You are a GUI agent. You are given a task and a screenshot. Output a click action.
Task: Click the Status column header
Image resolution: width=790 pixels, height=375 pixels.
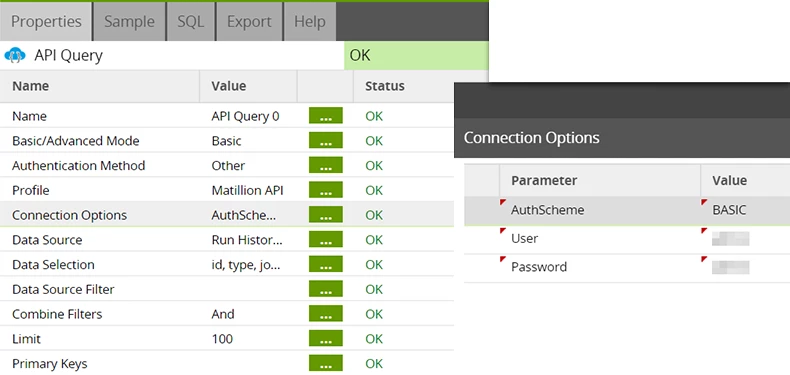pyautogui.click(x=385, y=86)
